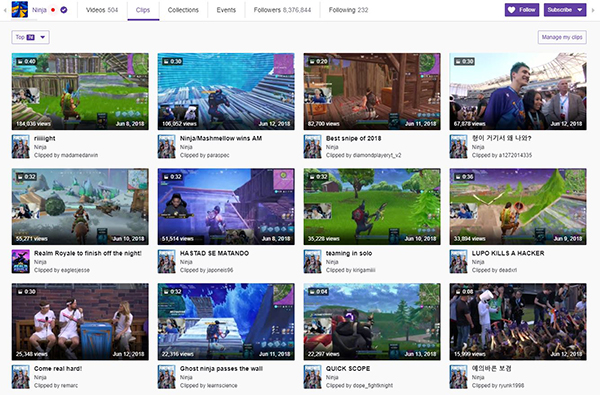Open the Collections tab
The image size is (600, 395).
[183, 10]
